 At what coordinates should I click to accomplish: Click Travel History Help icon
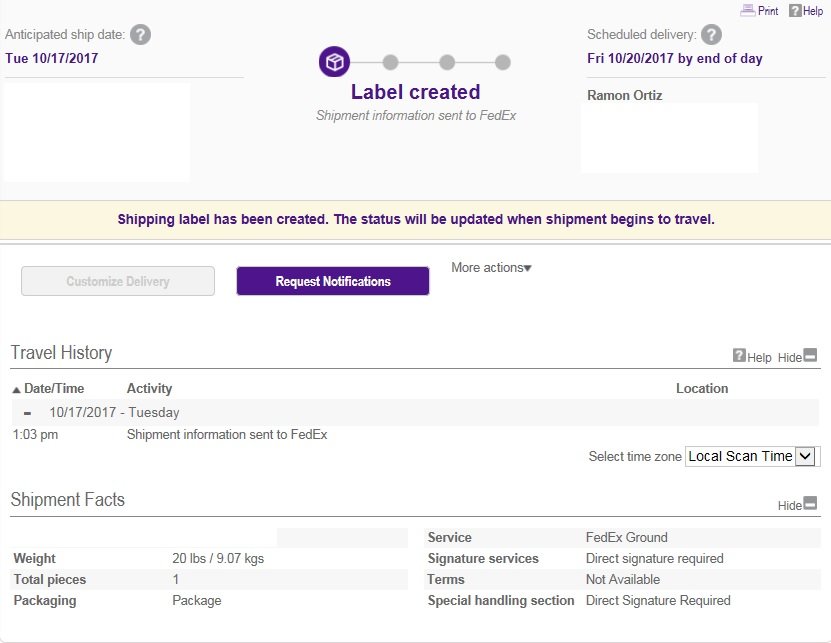pyautogui.click(x=739, y=355)
